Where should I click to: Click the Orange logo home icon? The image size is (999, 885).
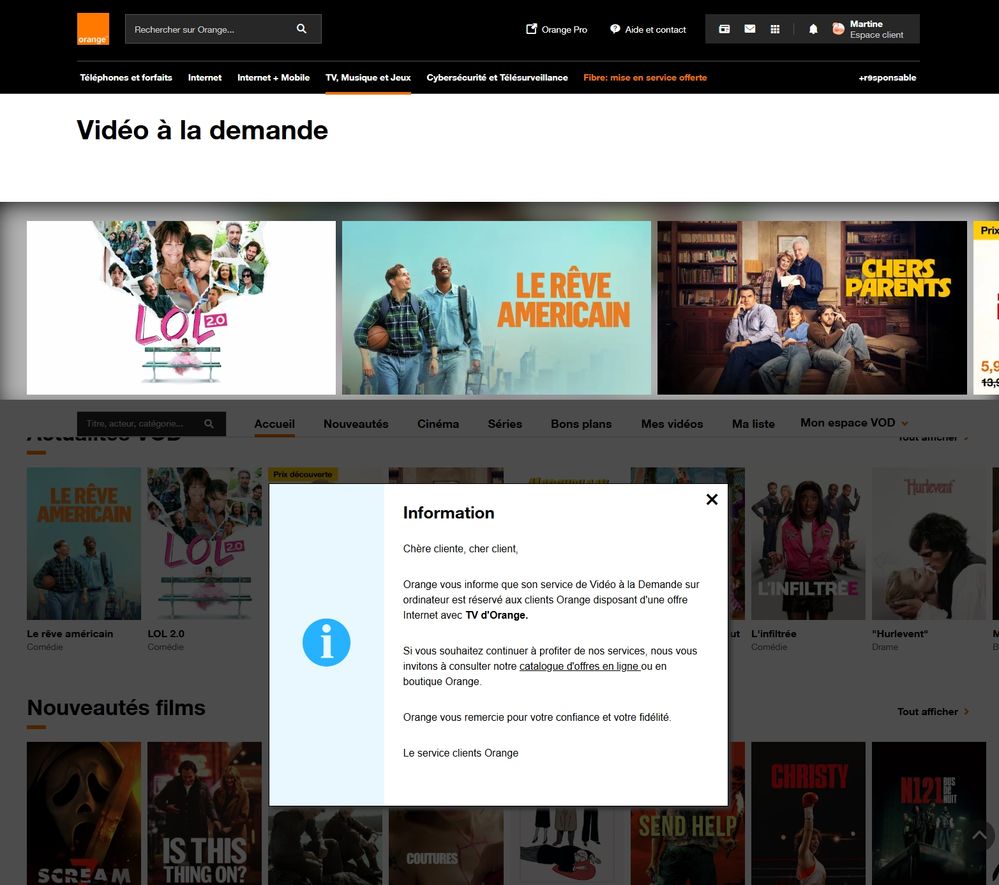point(93,29)
